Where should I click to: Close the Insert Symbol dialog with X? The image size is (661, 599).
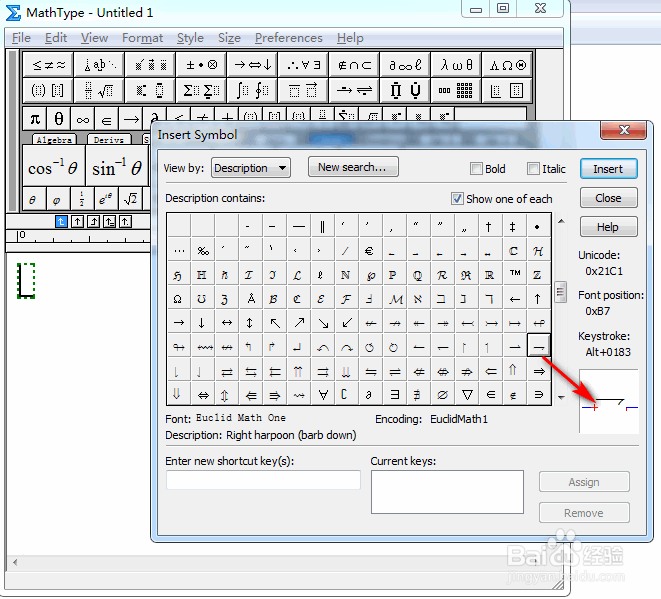click(623, 130)
